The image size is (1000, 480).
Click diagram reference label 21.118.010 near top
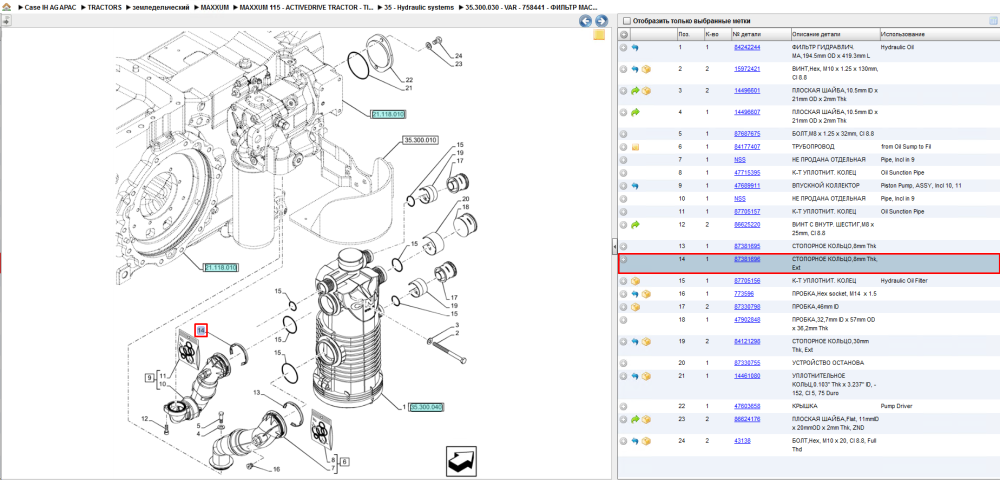[x=388, y=114]
